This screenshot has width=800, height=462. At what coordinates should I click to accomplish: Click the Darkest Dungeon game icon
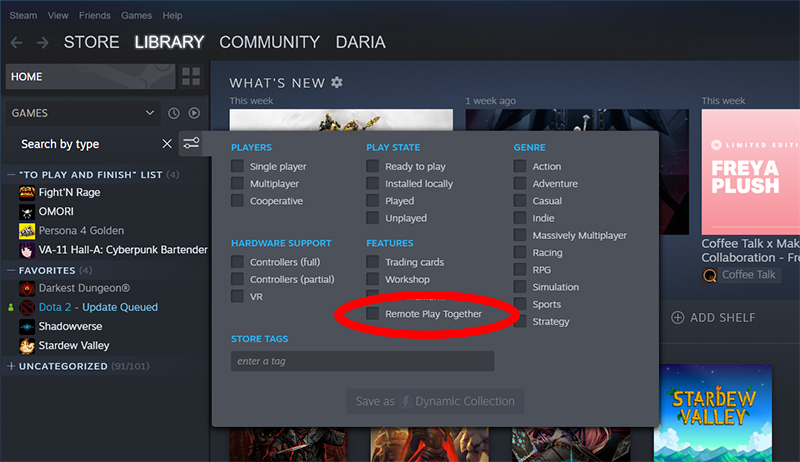pos(27,289)
